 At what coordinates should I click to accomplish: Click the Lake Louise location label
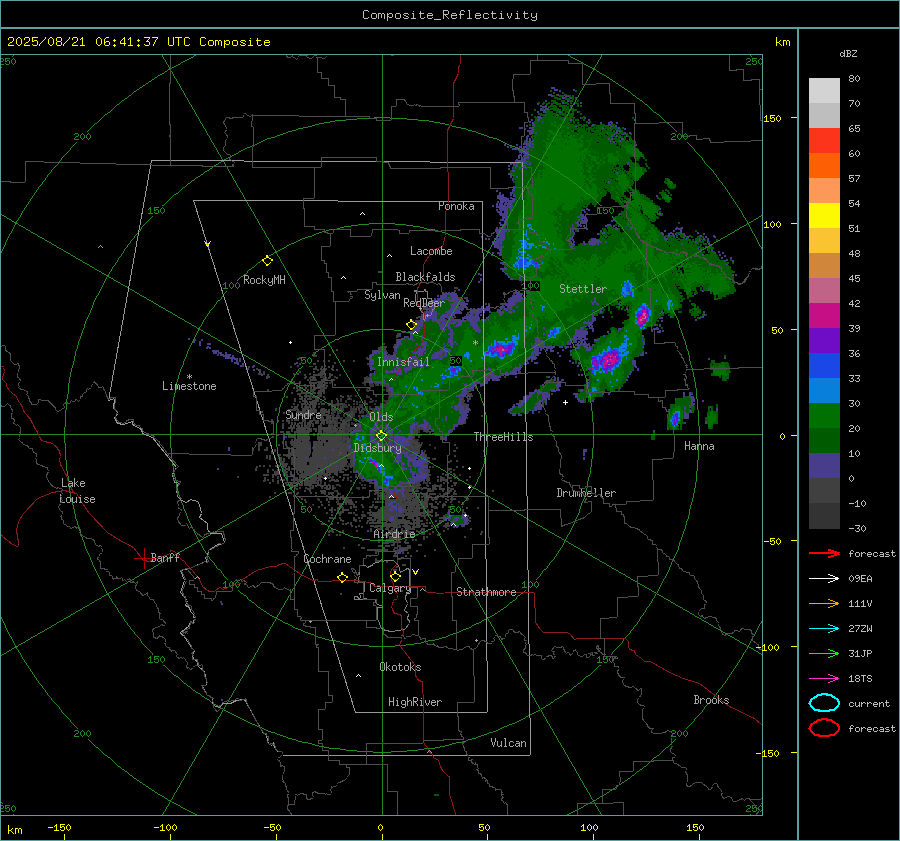(x=77, y=491)
